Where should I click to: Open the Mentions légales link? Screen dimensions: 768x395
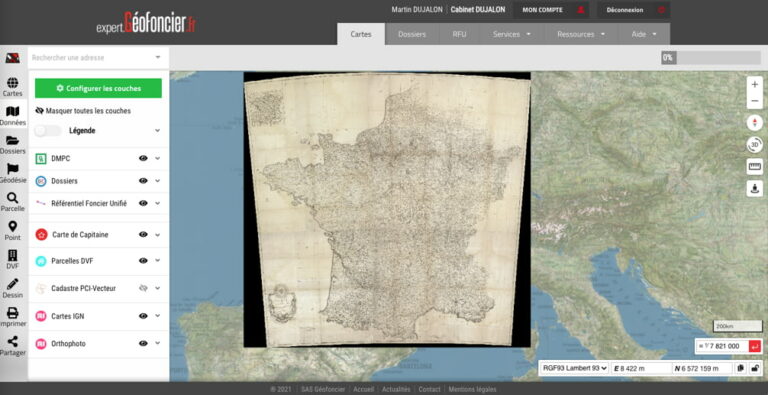[472, 390]
